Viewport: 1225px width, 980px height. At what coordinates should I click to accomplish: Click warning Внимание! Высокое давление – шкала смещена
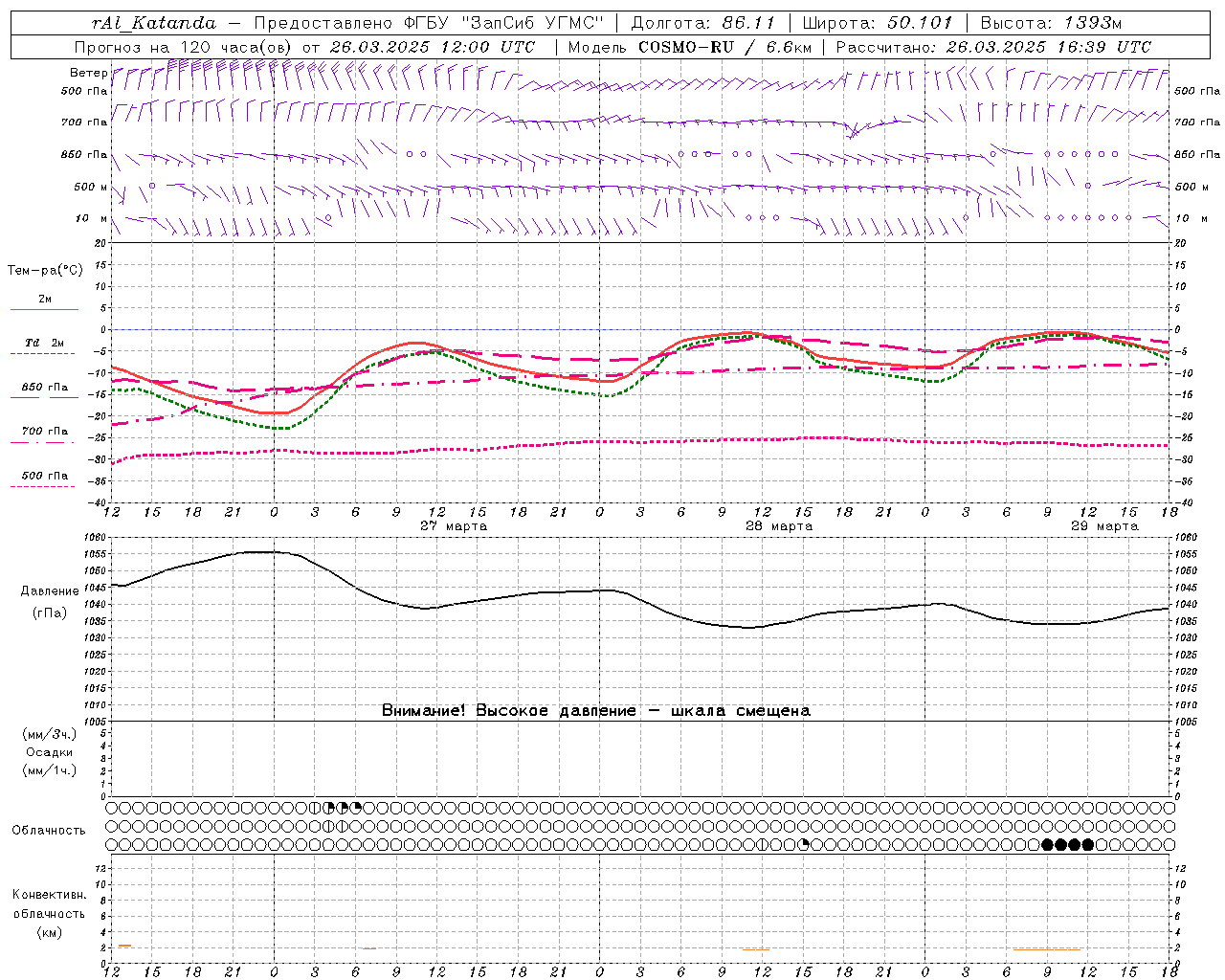pos(595,711)
